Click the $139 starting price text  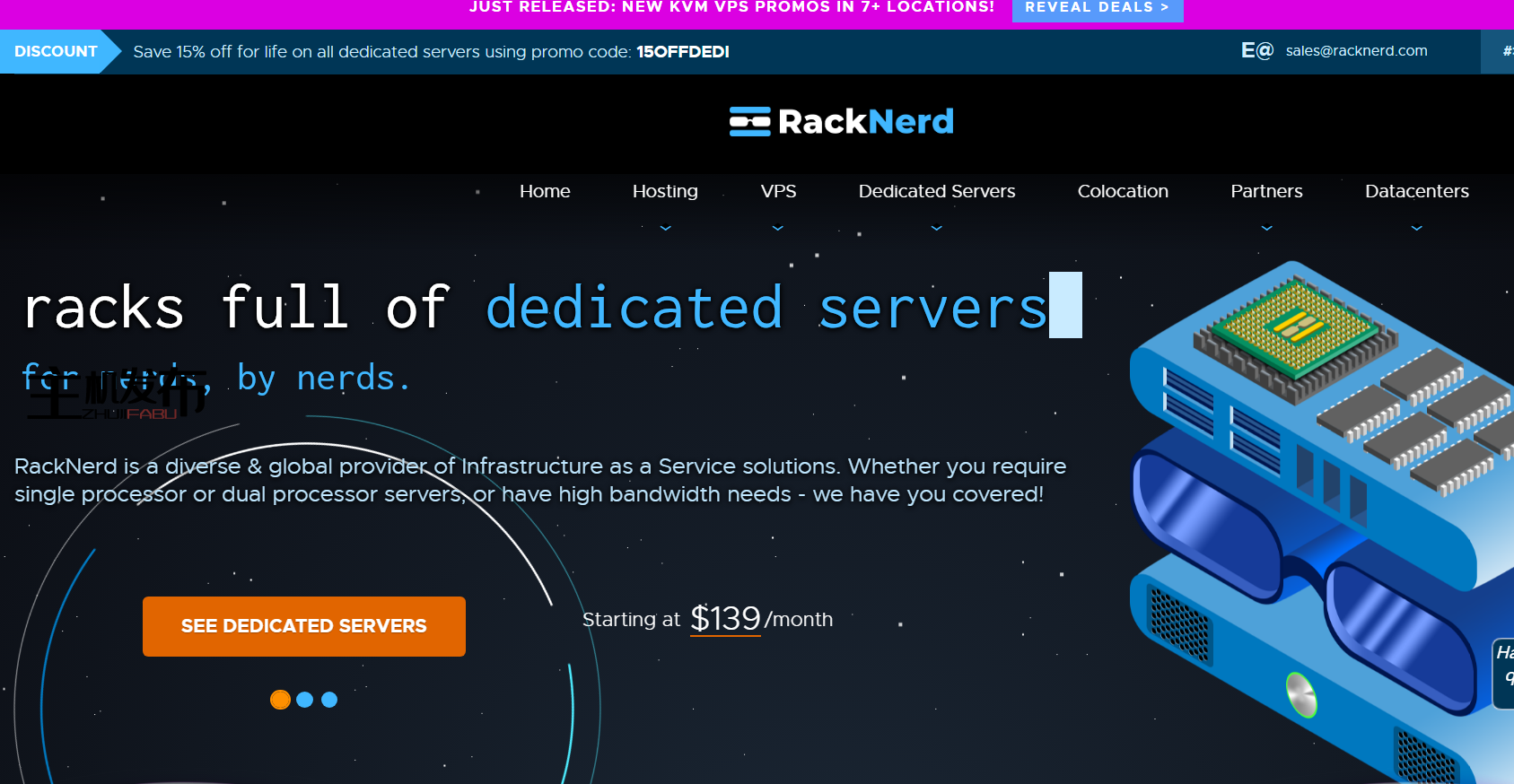click(x=725, y=619)
